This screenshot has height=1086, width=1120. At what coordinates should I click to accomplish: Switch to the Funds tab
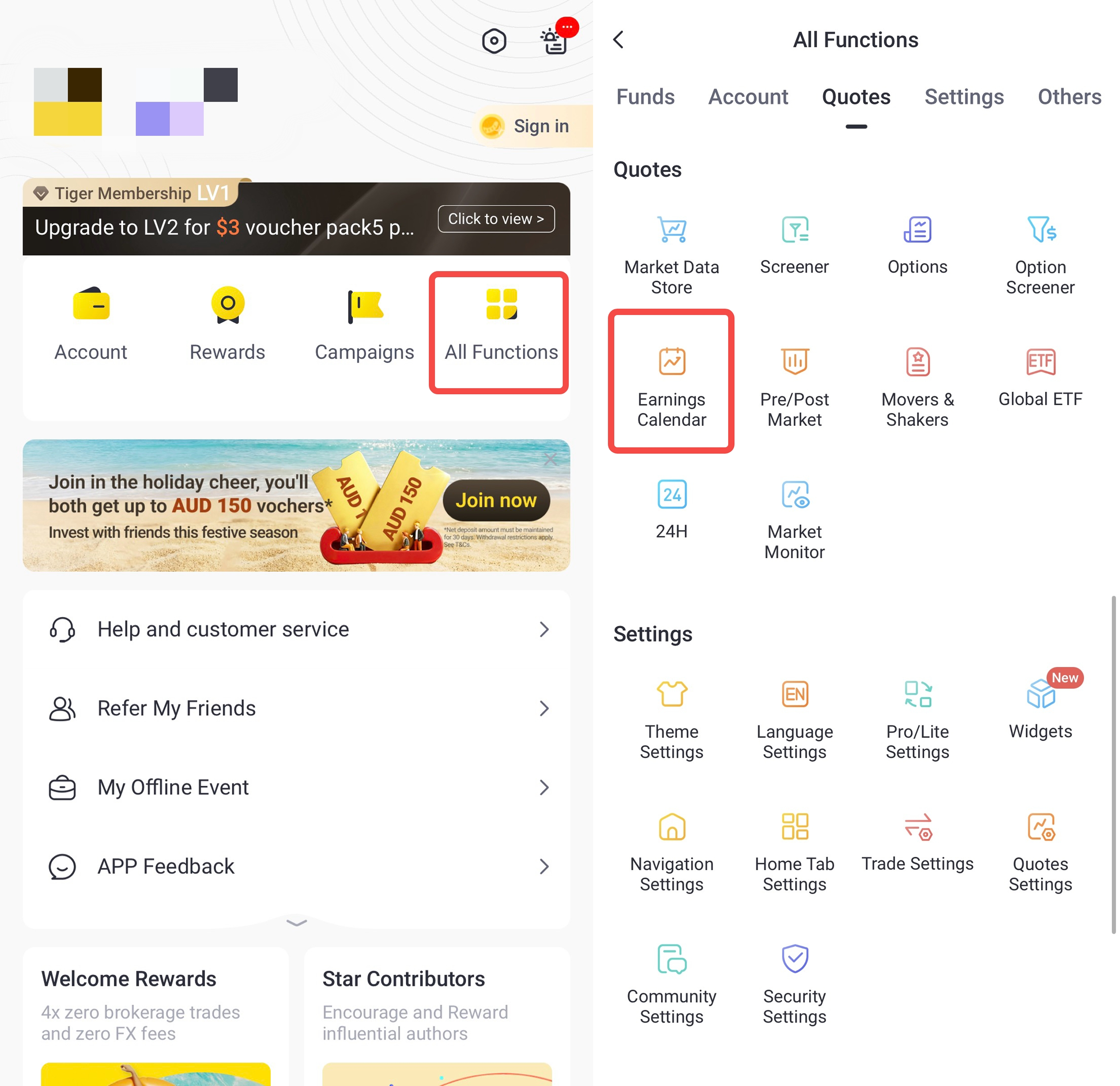645,97
